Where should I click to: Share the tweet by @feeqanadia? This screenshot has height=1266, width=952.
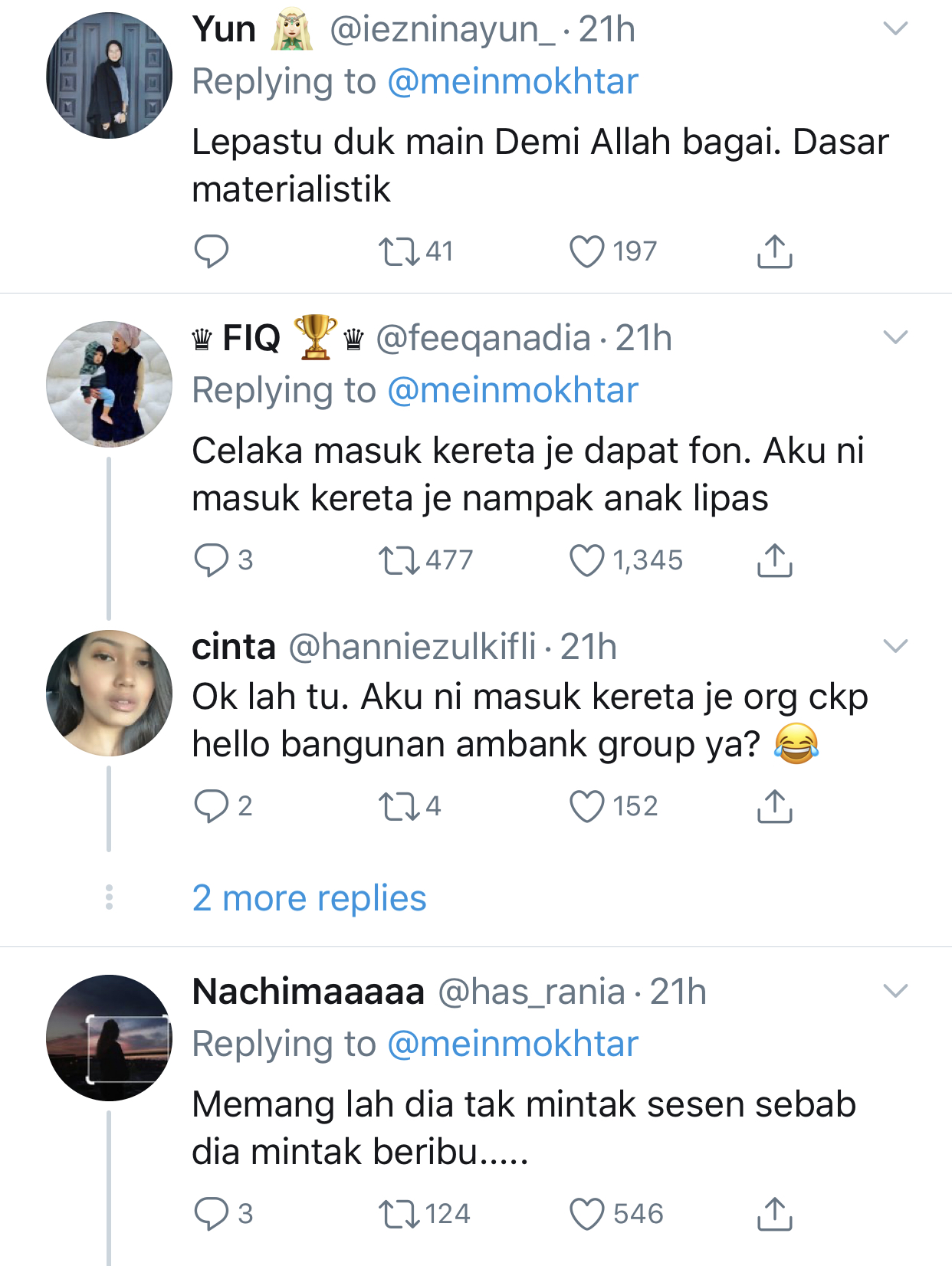click(x=774, y=560)
